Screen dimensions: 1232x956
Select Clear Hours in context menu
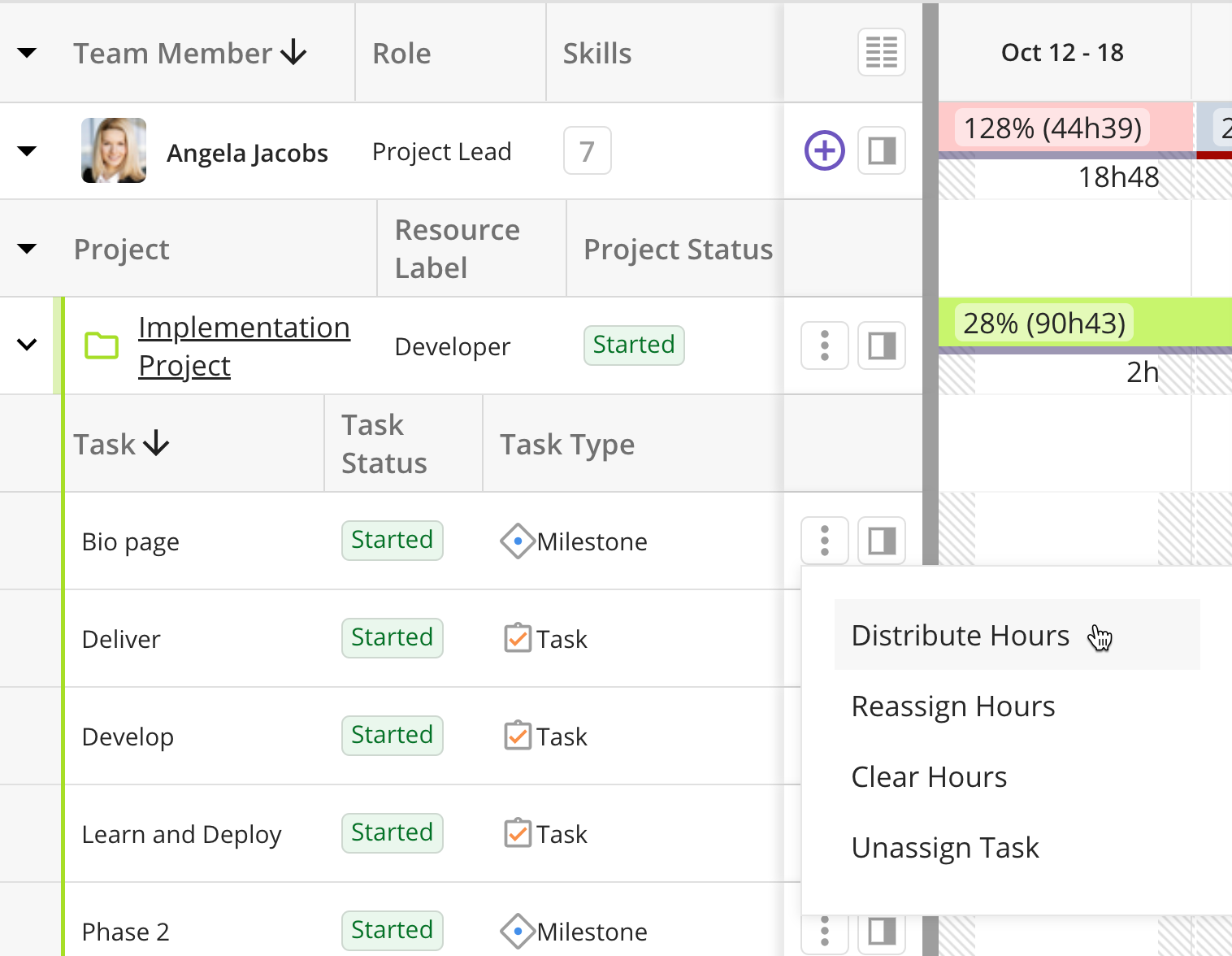click(x=929, y=777)
